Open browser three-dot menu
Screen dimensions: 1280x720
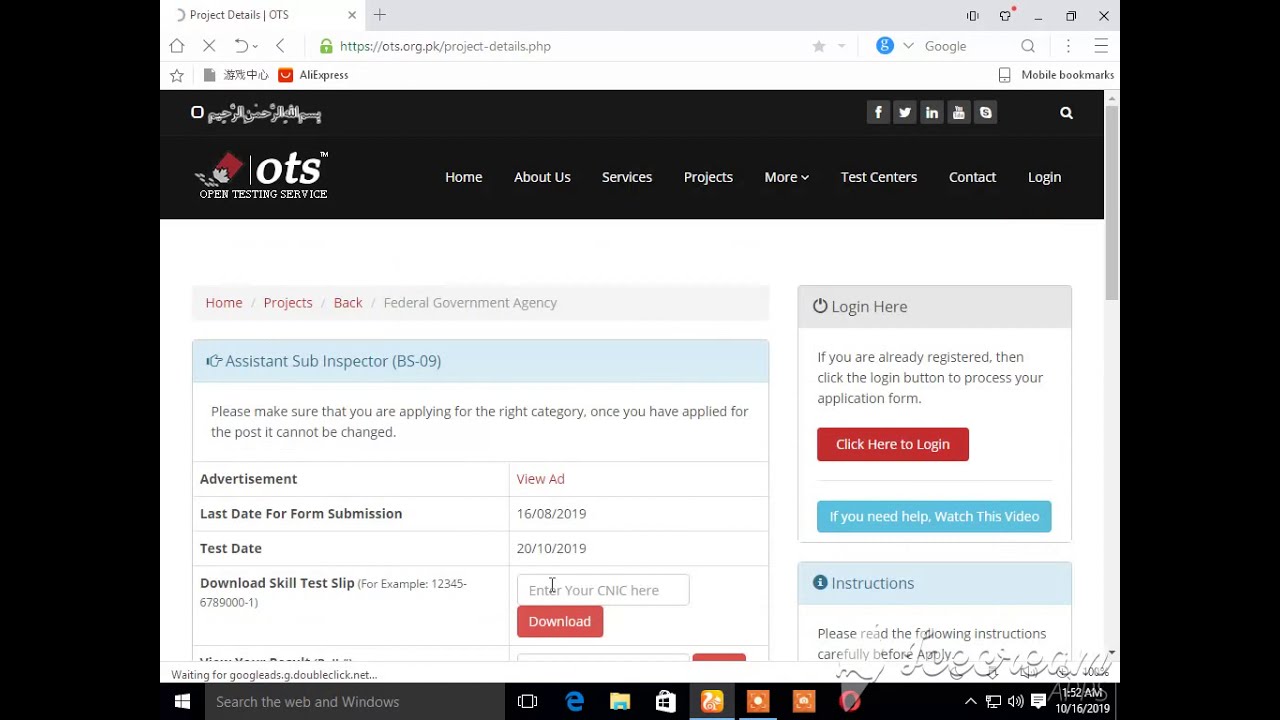point(1068,46)
